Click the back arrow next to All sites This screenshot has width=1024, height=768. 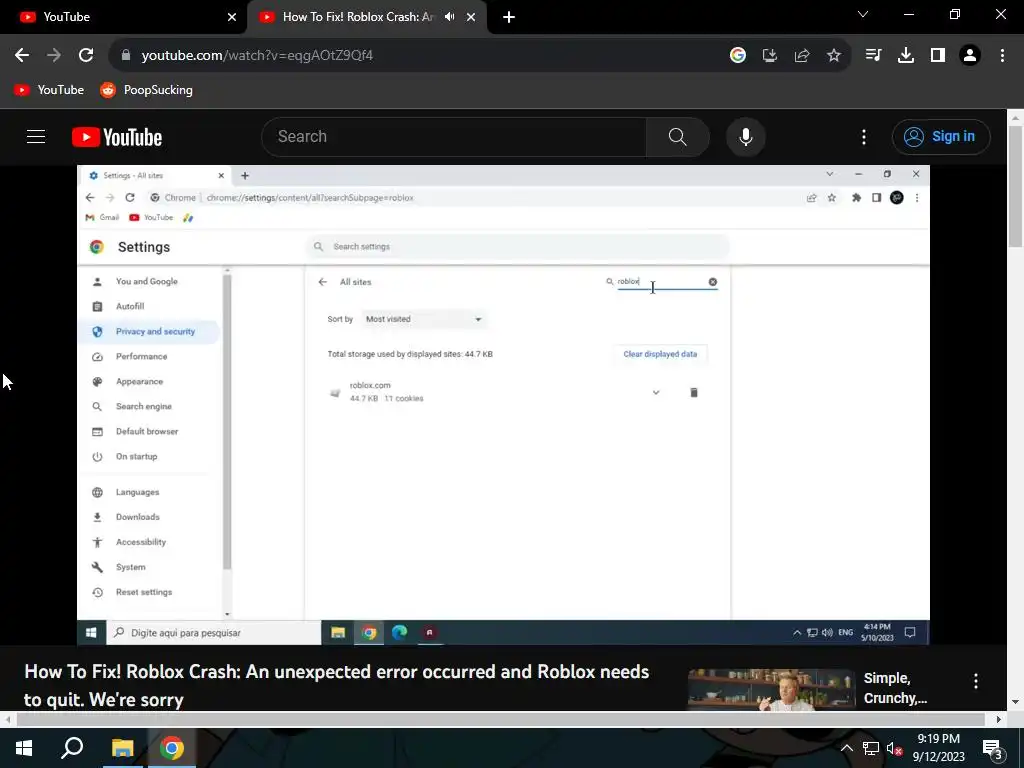point(323,282)
